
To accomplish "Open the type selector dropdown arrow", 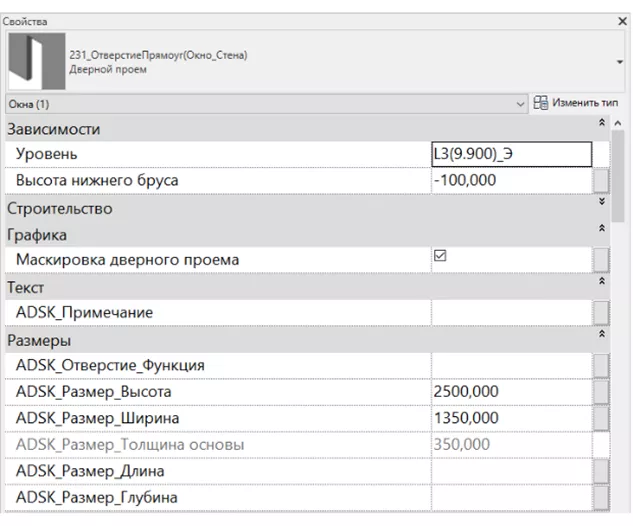I will coord(620,62).
